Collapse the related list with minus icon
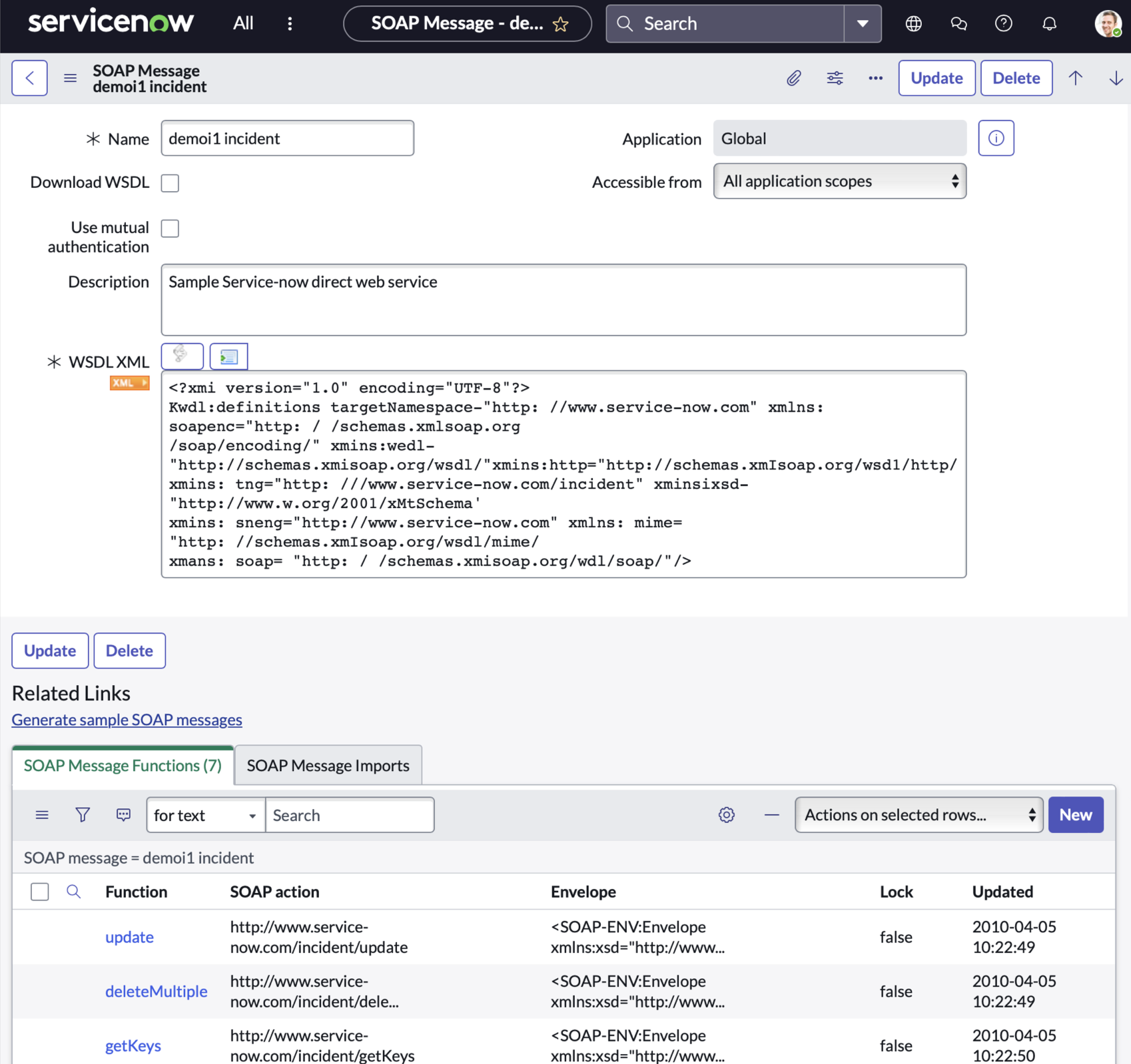 771,815
